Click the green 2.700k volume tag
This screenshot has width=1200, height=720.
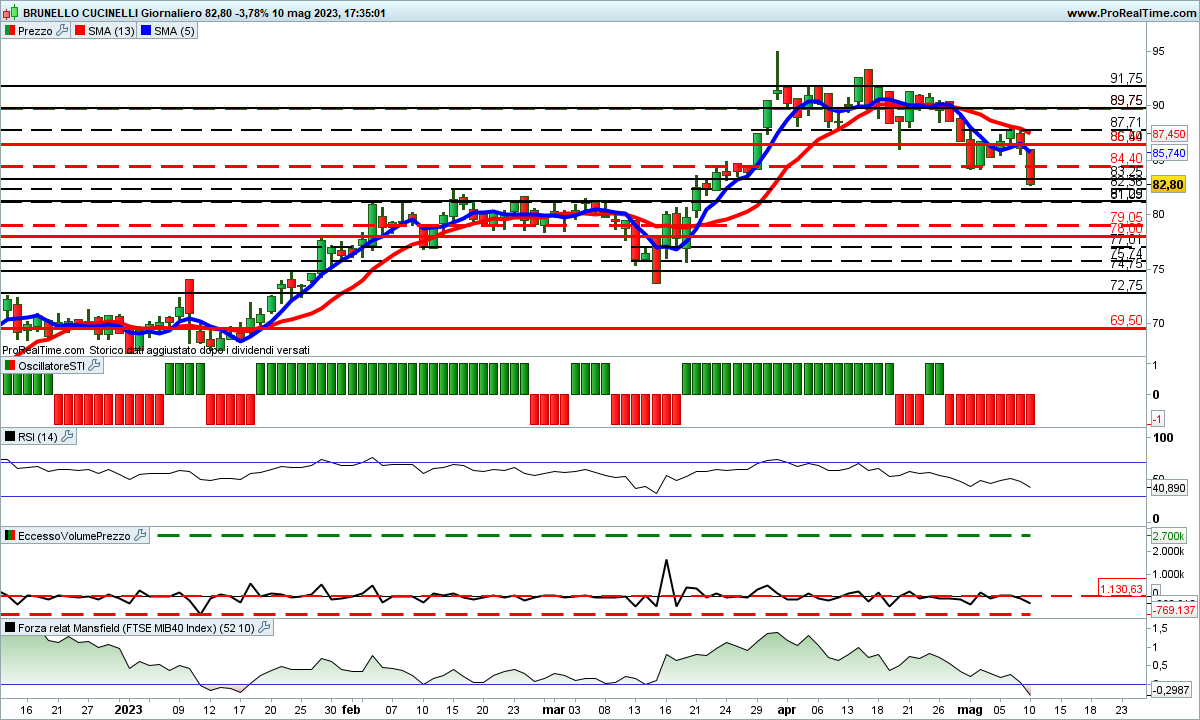[x=1168, y=536]
